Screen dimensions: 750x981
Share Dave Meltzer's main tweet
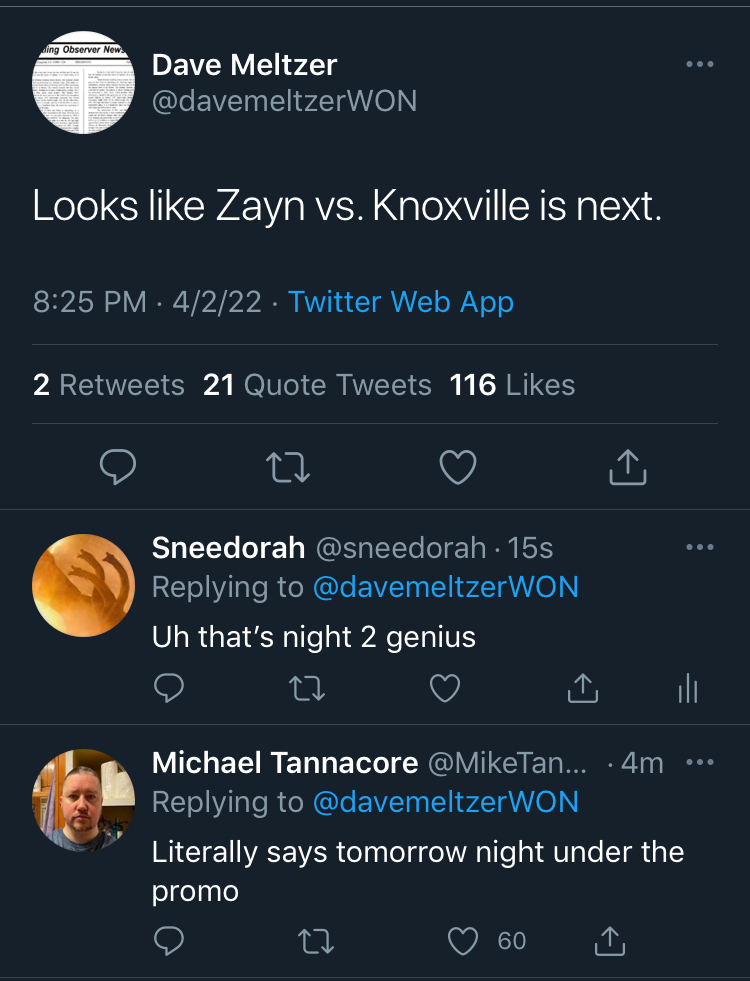pos(628,466)
